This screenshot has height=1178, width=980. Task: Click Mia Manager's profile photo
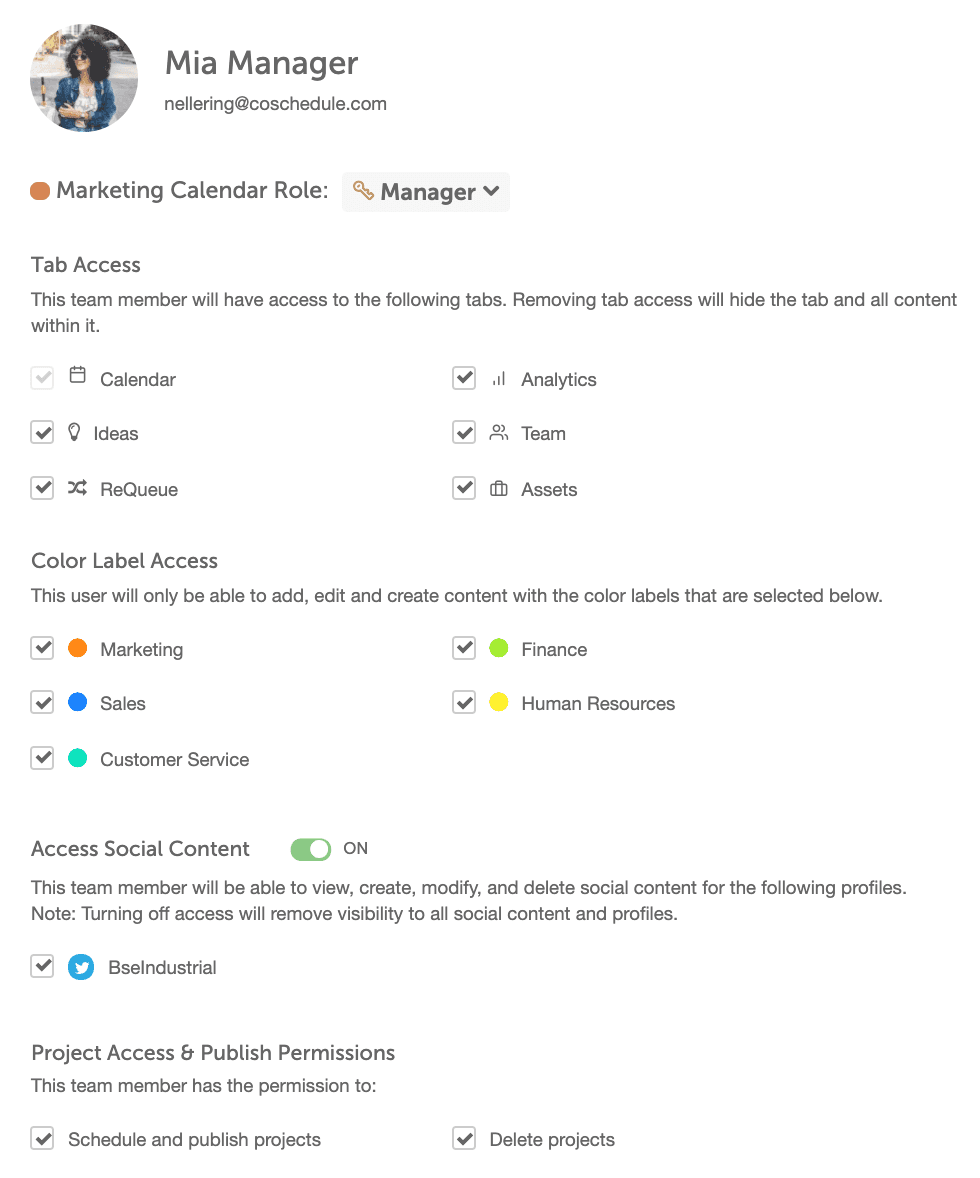84,78
